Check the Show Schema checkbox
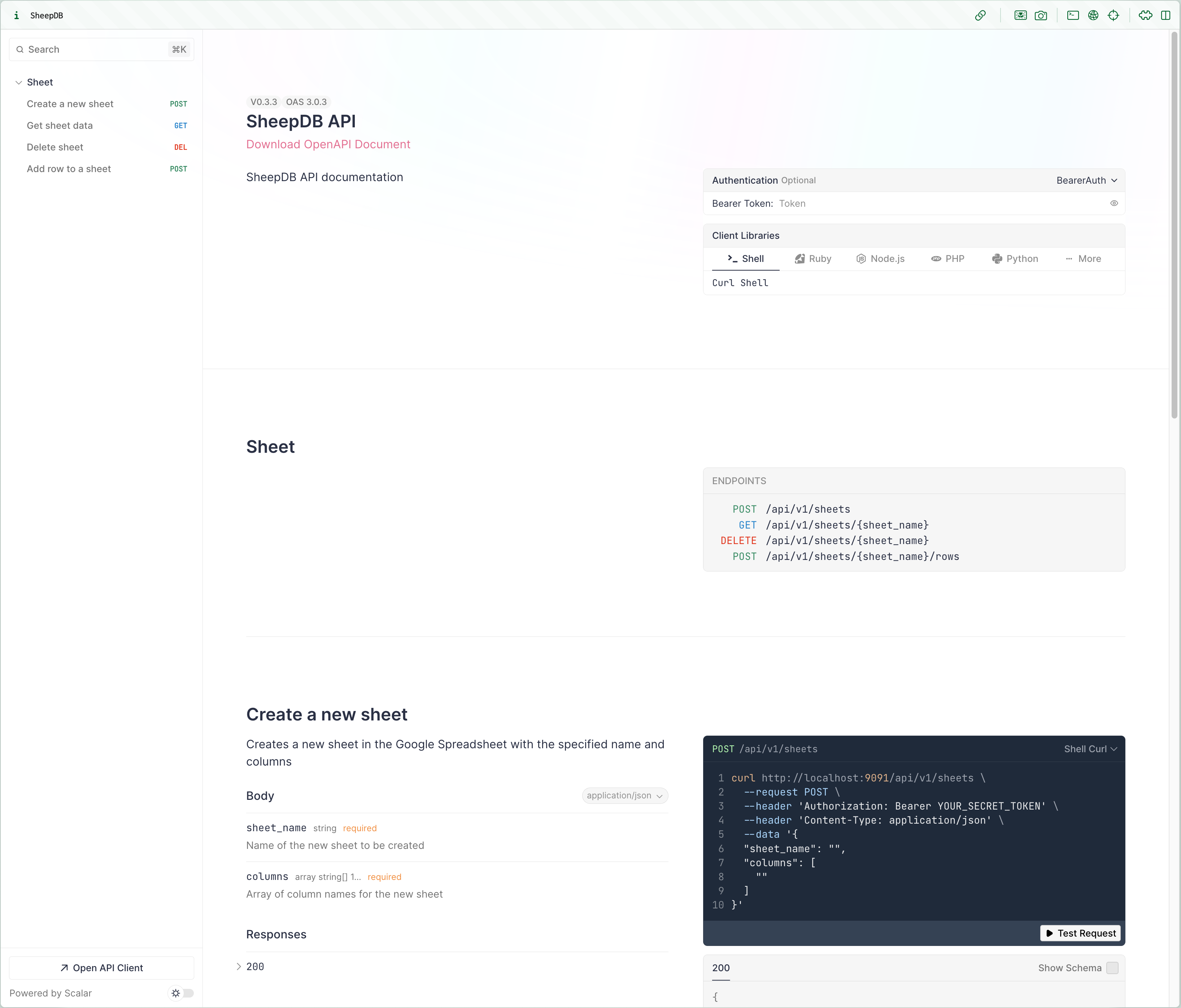The width and height of the screenshot is (1181, 1008). (x=1112, y=968)
